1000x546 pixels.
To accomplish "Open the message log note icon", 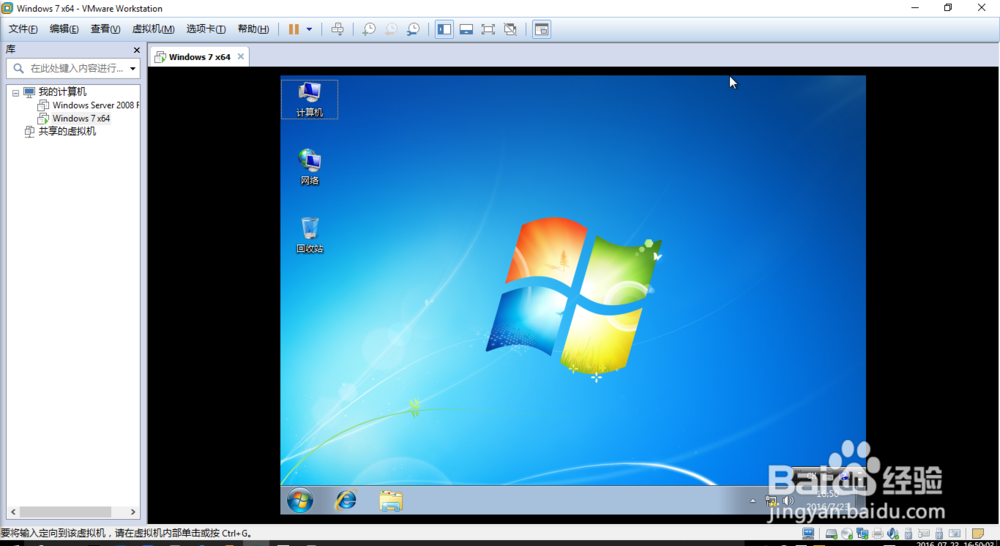I will coord(978,533).
